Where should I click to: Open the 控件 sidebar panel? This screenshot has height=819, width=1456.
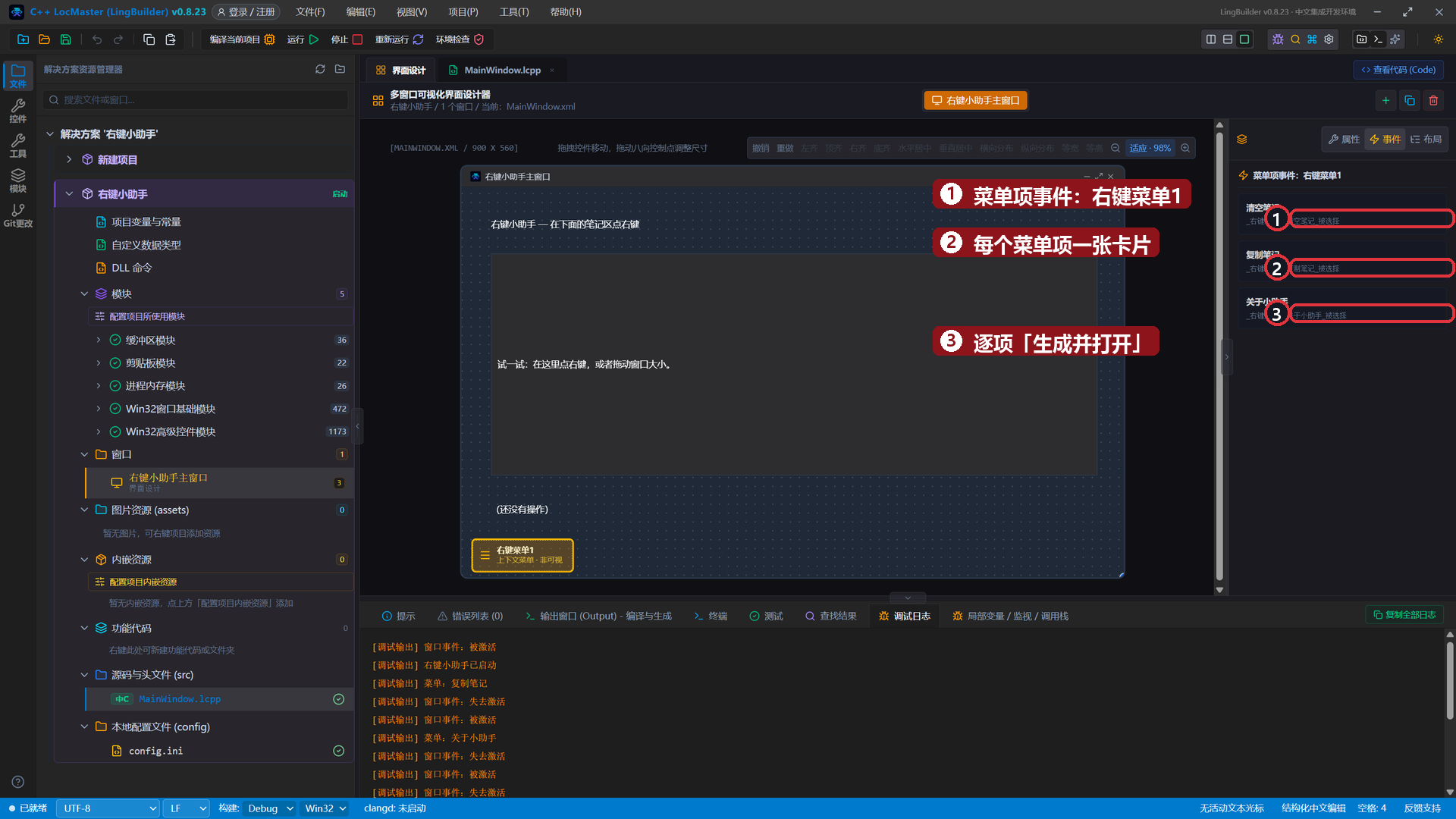18,111
